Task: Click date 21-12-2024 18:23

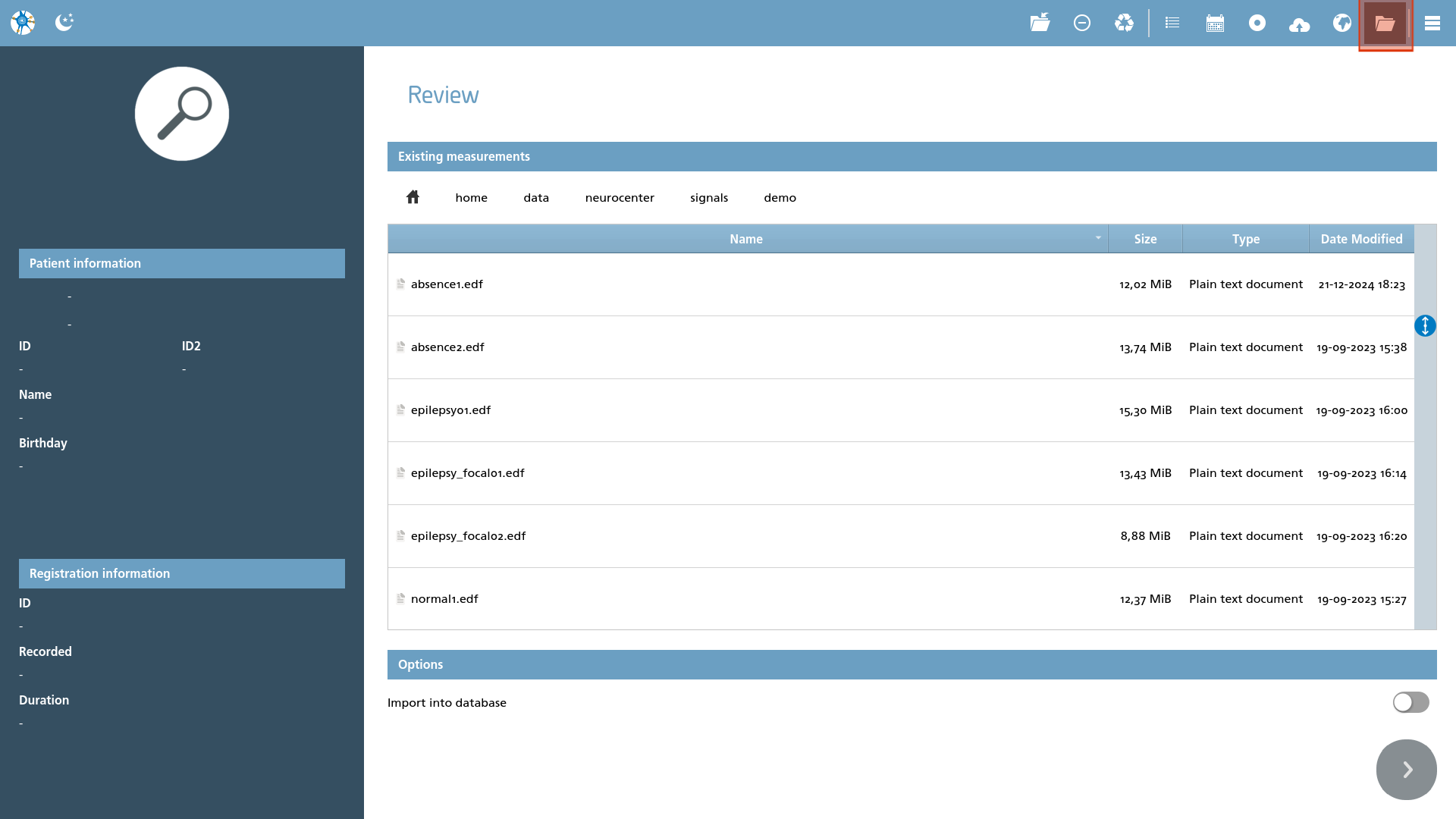Action: click(1361, 284)
